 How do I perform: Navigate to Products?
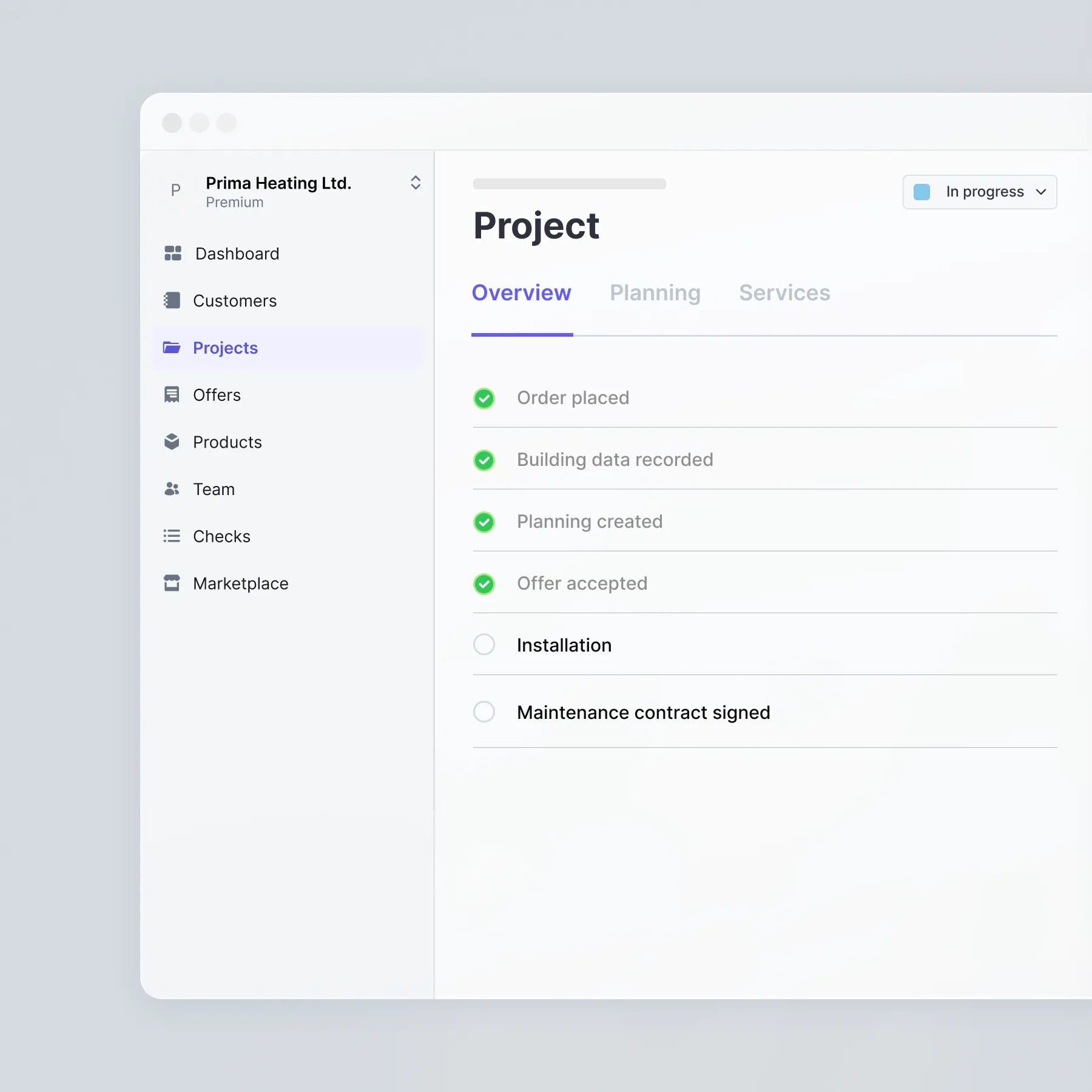[x=288, y=442]
